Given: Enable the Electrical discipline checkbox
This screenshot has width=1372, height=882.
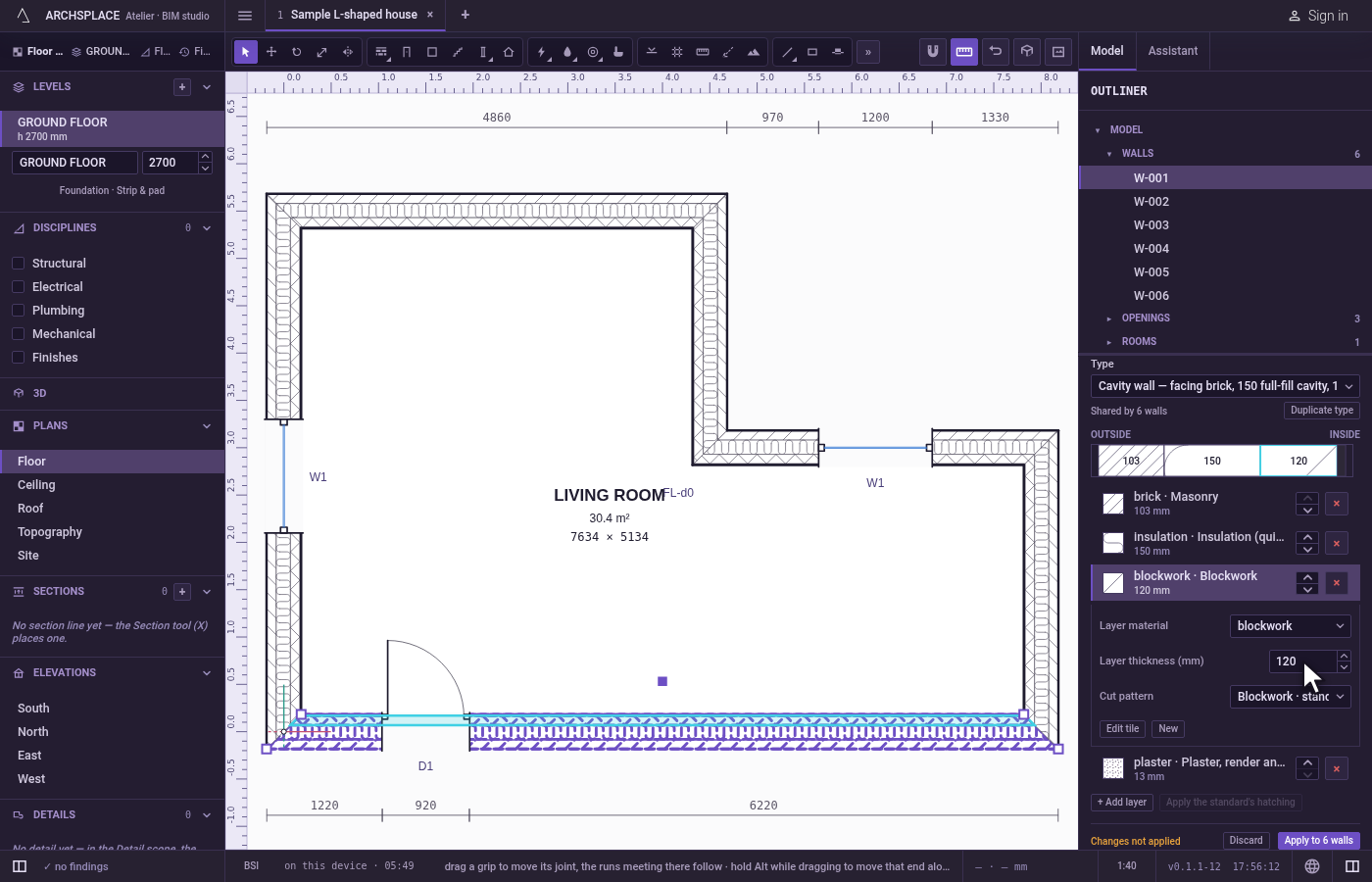Looking at the screenshot, I should (x=18, y=287).
